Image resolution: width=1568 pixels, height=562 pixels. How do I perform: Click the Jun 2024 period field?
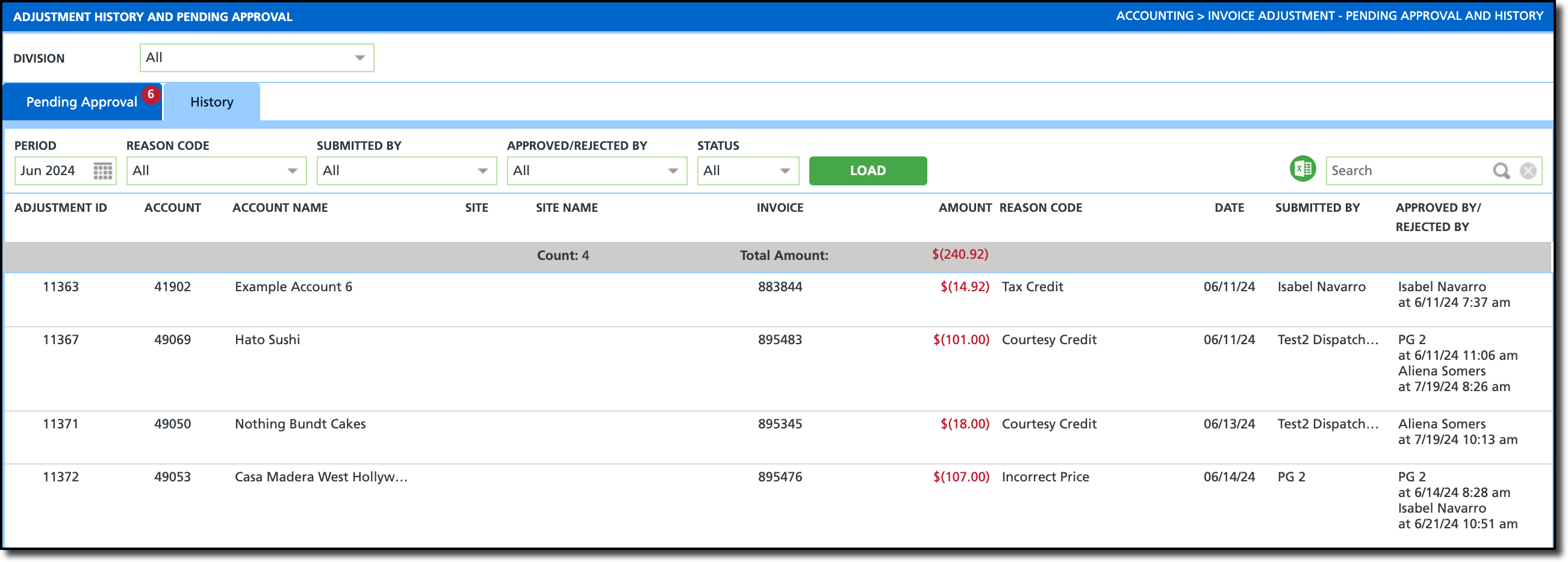pyautogui.click(x=54, y=171)
